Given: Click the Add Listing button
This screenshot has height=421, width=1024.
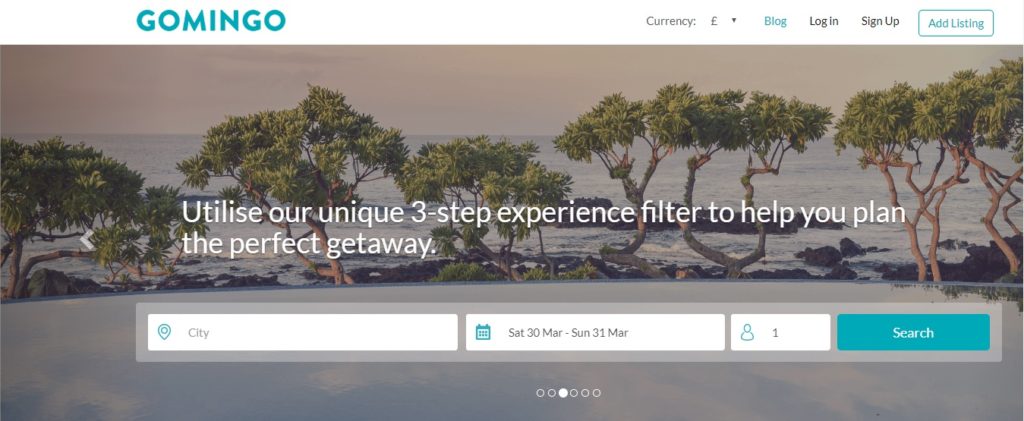Looking at the screenshot, I should 955,23.
